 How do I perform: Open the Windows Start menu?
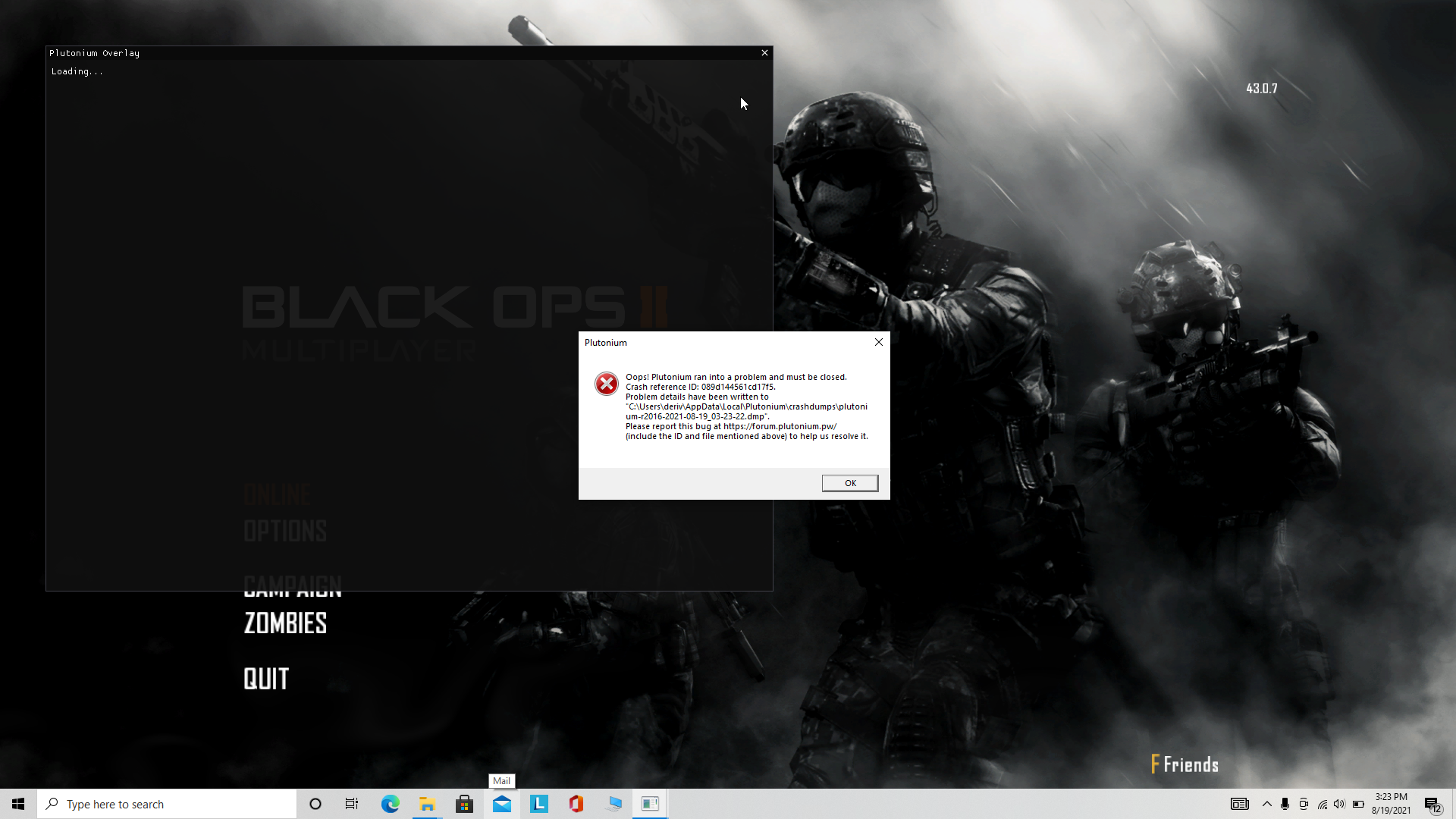pos(18,804)
